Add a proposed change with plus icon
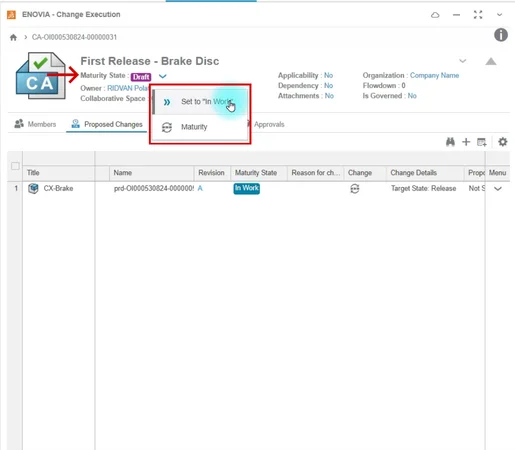Image resolution: width=515 pixels, height=450 pixels. pos(466,142)
